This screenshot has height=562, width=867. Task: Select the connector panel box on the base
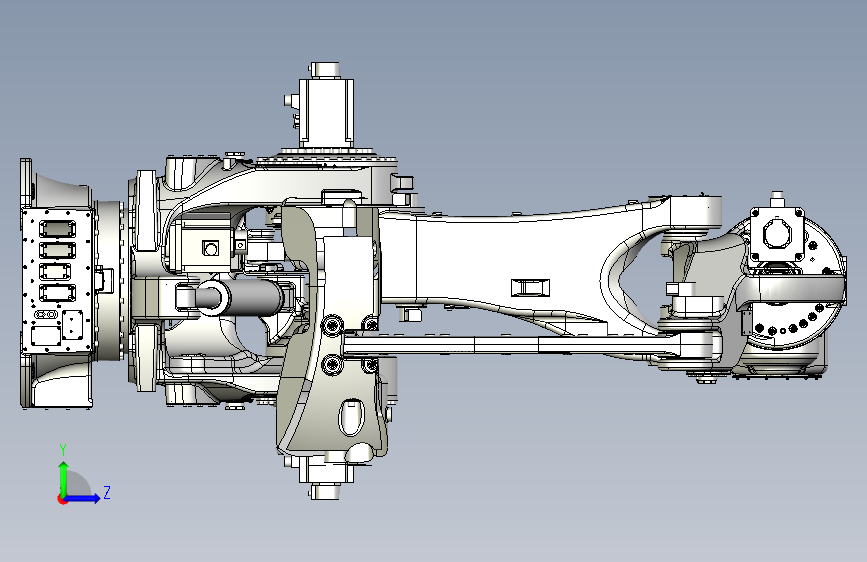coord(57,280)
